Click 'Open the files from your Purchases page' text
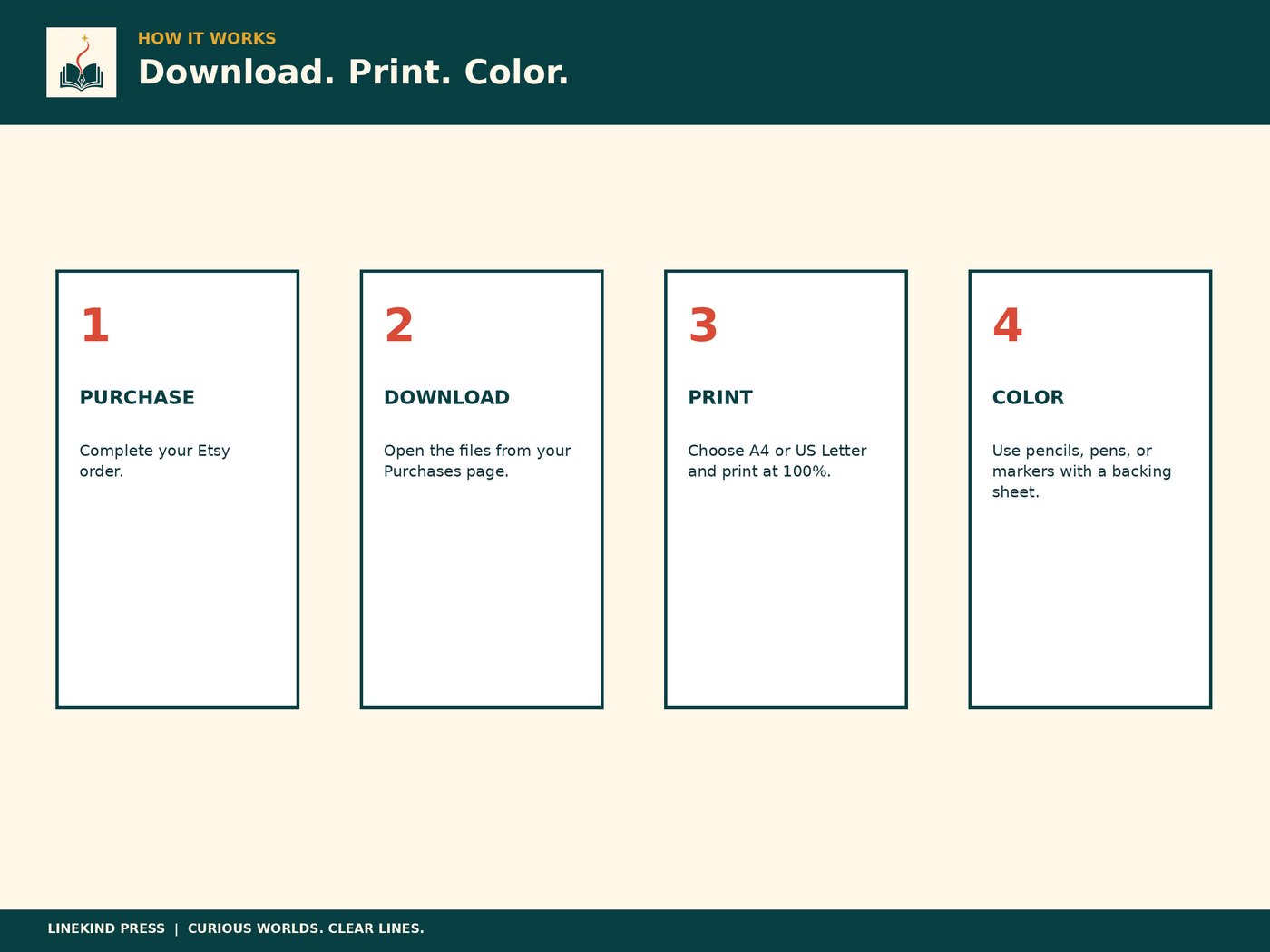Screen dimensions: 1270x952 (x=477, y=461)
